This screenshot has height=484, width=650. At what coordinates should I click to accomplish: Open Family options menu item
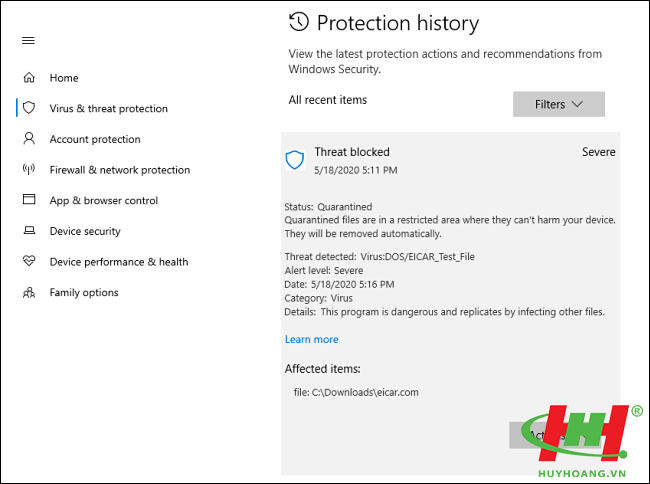[x=84, y=293]
